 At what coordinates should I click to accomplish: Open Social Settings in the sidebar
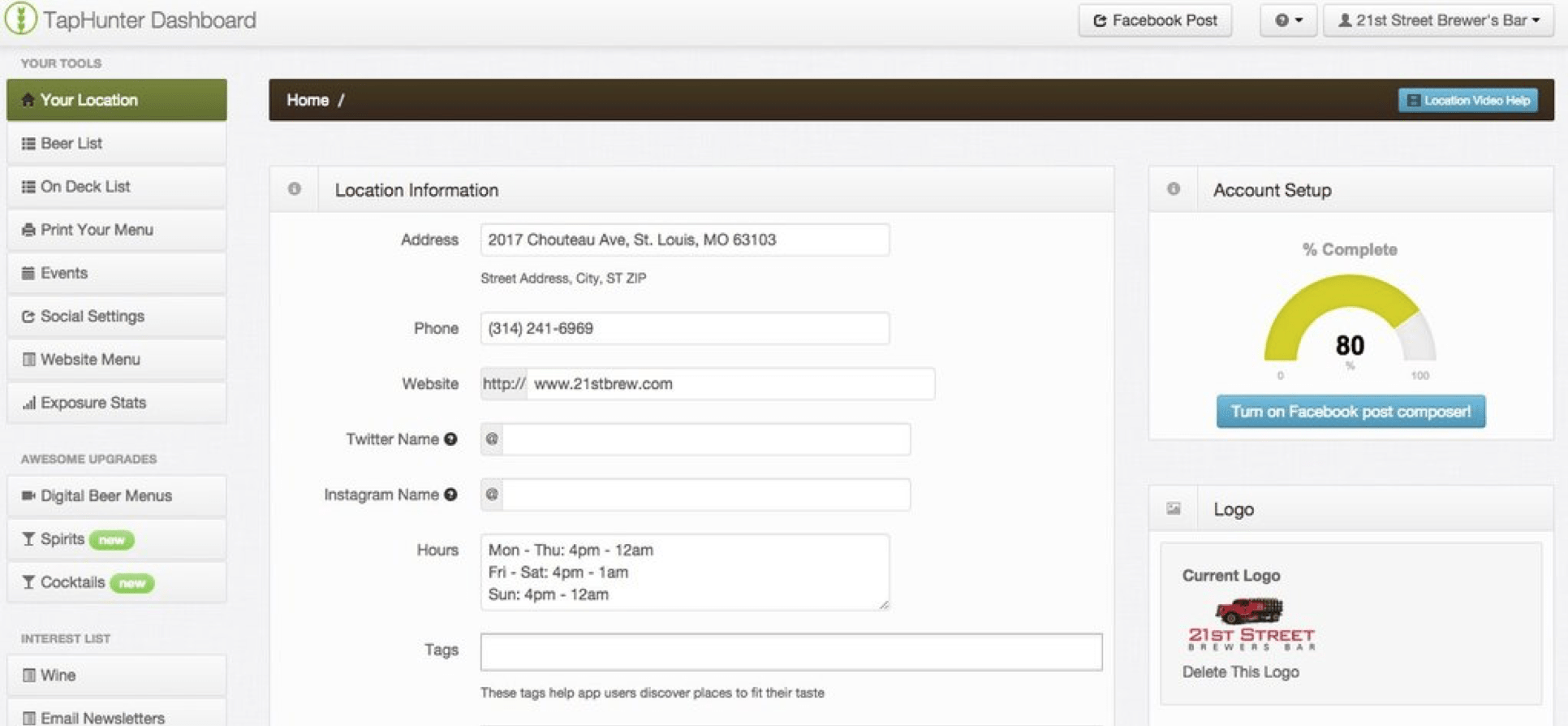(x=117, y=316)
